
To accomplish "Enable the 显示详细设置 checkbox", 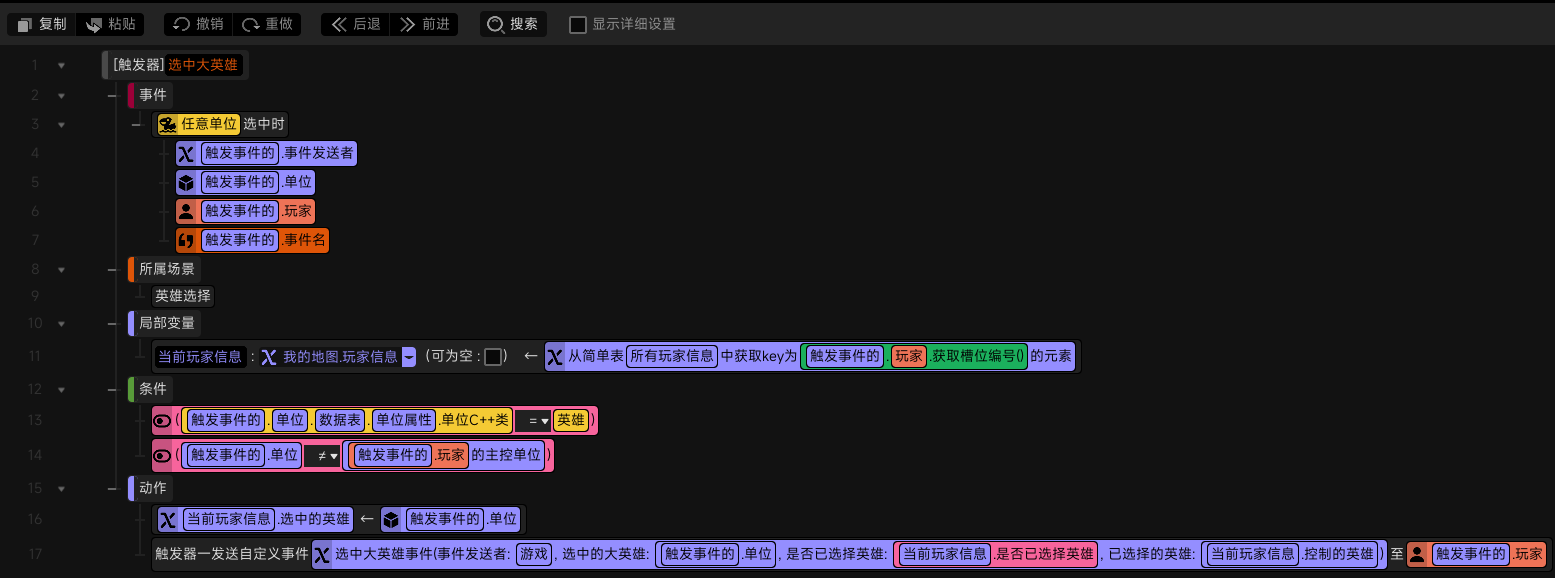I will pyautogui.click(x=577, y=24).
